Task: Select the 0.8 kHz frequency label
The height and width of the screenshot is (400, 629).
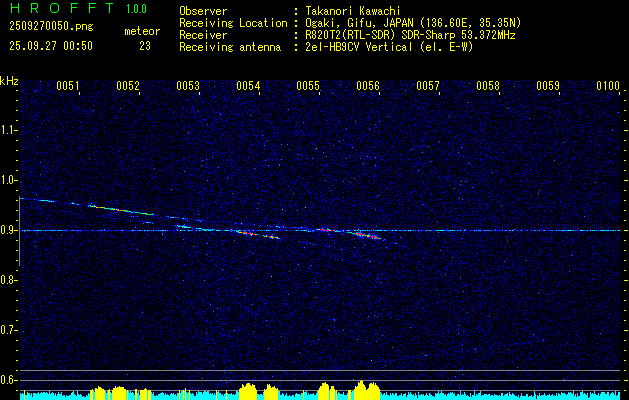Action: pos(8,280)
